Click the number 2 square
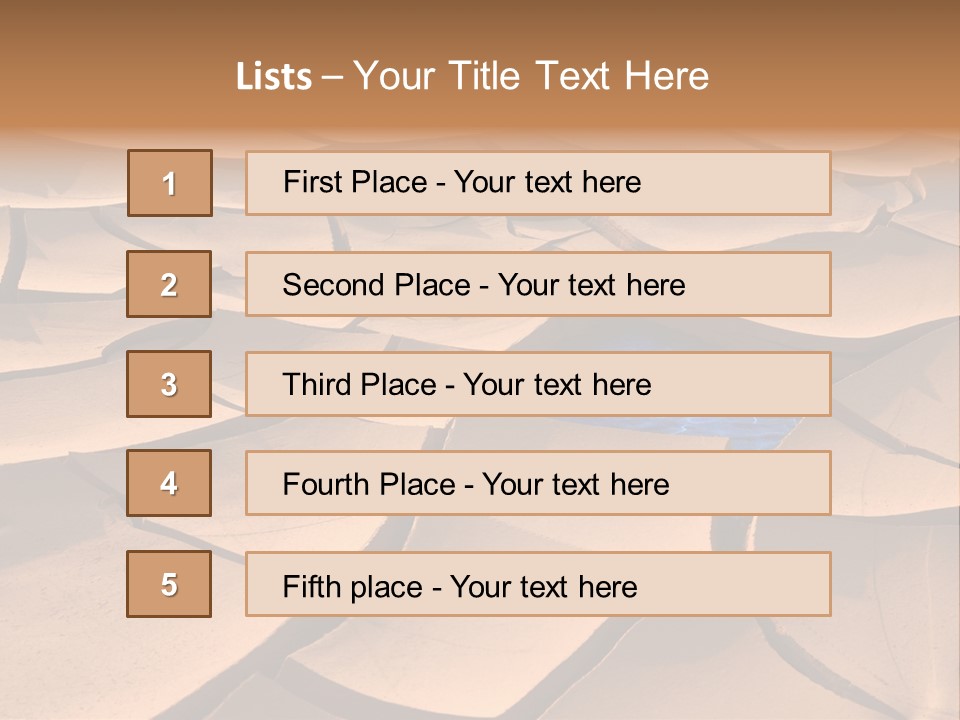Image resolution: width=960 pixels, height=720 pixels. [x=169, y=284]
